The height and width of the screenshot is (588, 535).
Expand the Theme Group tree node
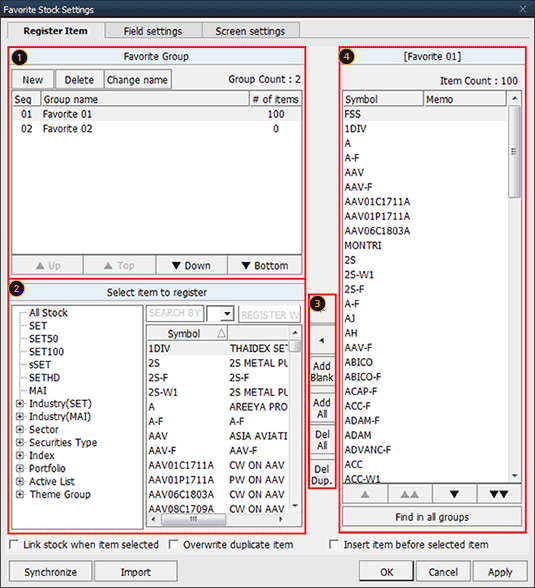click(x=19, y=494)
